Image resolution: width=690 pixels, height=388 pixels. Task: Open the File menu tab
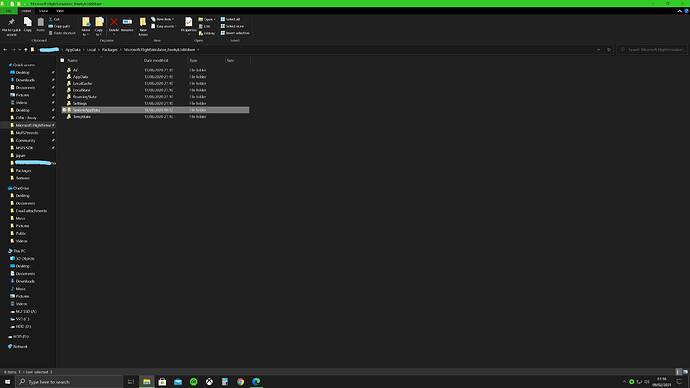[x=8, y=11]
